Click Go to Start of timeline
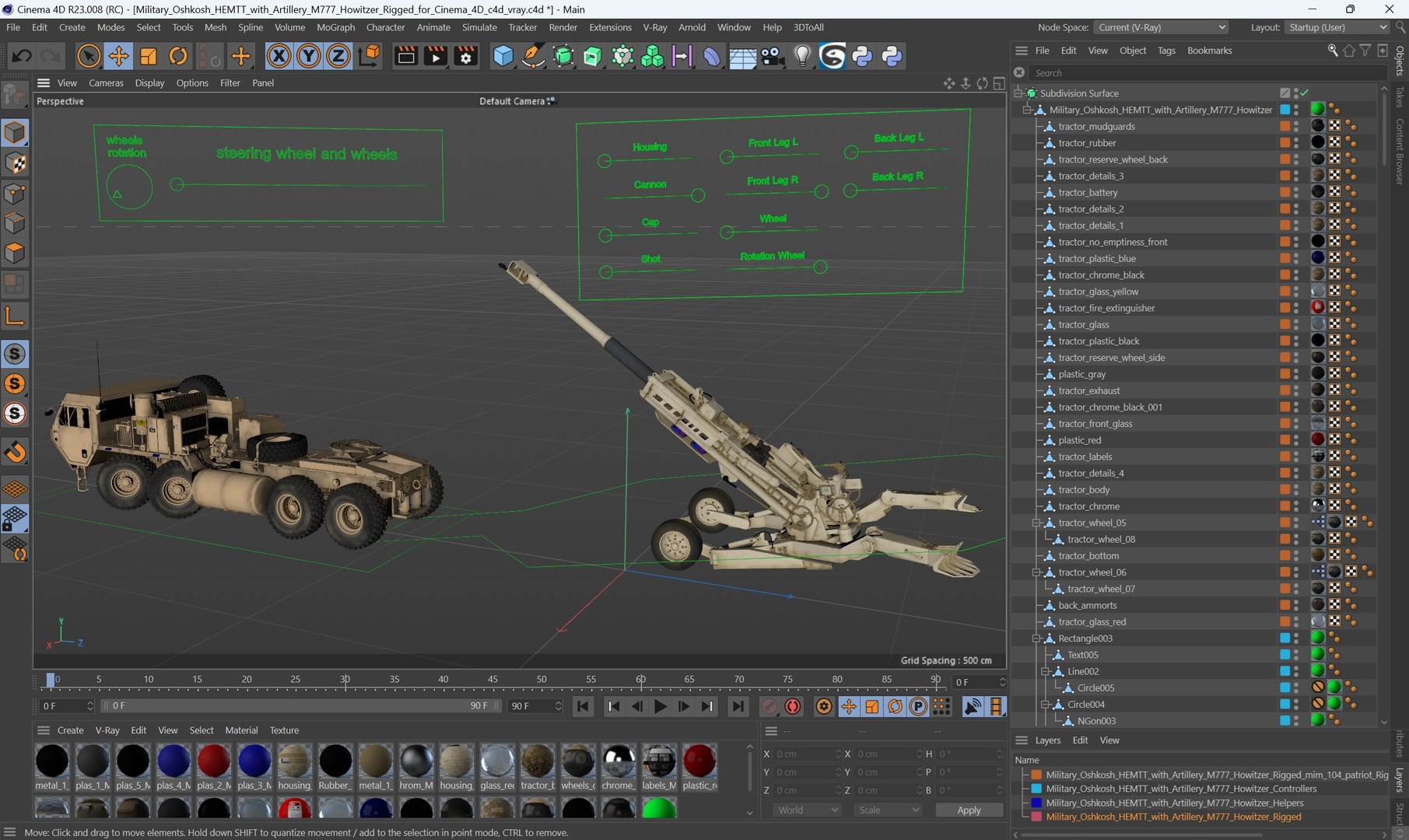1409x840 pixels. 582,706
